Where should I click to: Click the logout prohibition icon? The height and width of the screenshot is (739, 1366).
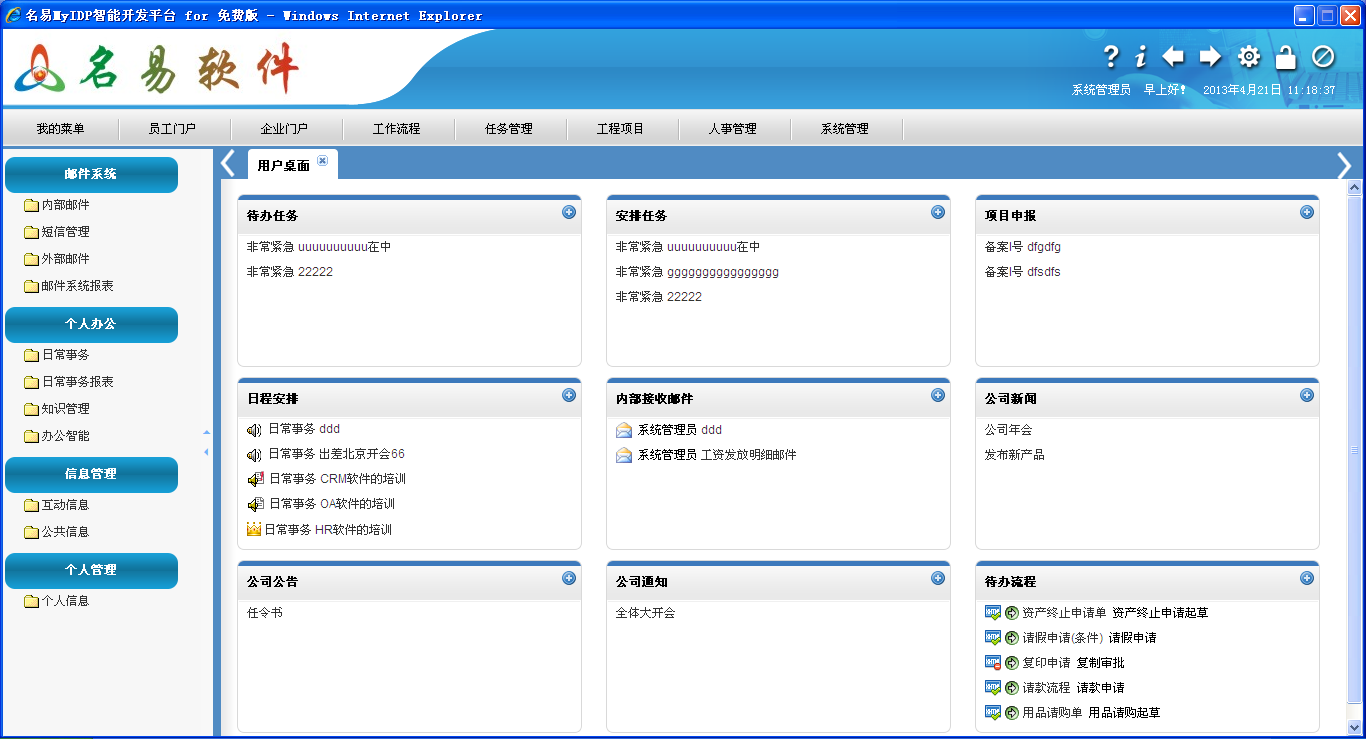pos(1324,58)
